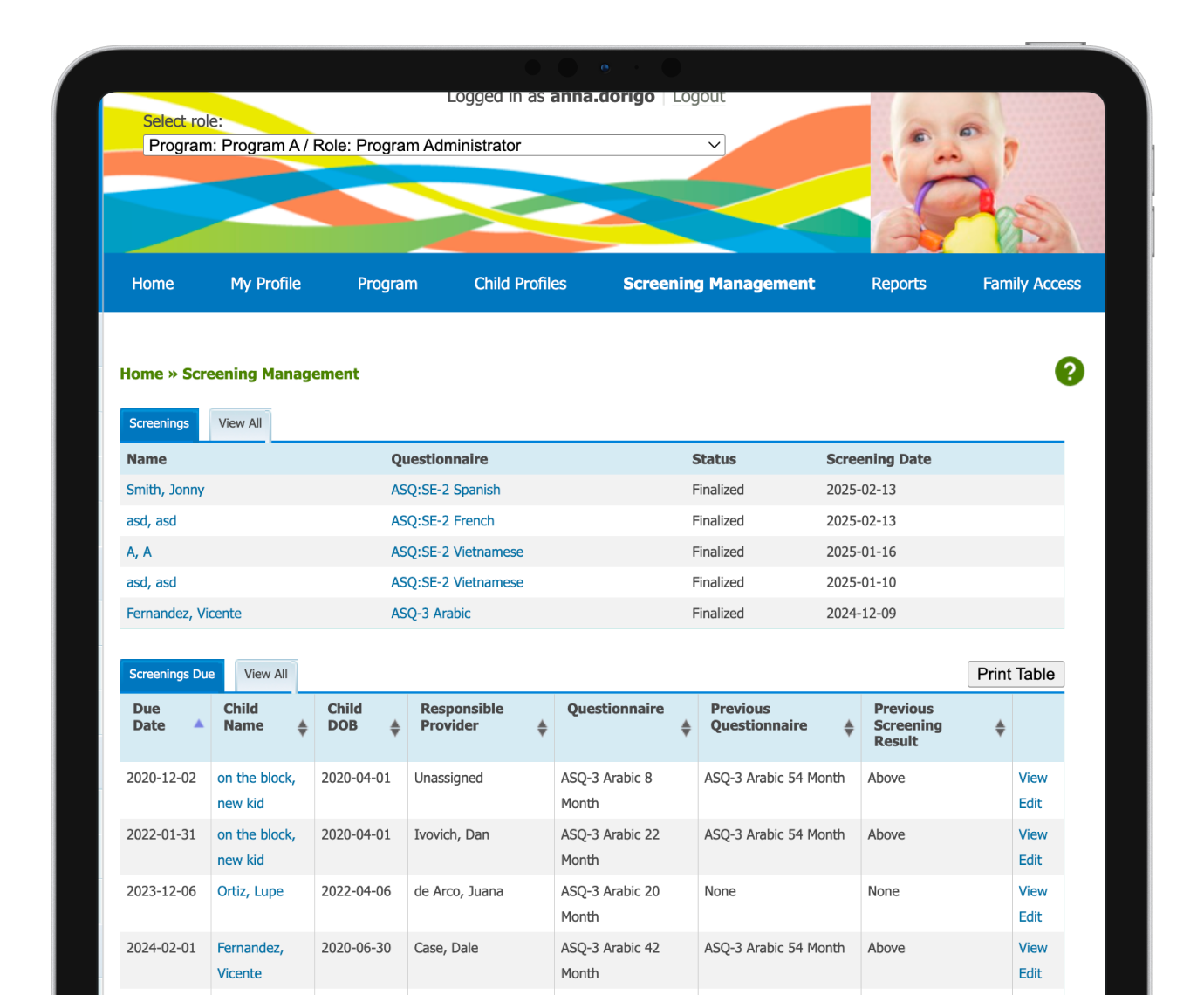
Task: Click the Print Table button
Action: (x=1015, y=674)
